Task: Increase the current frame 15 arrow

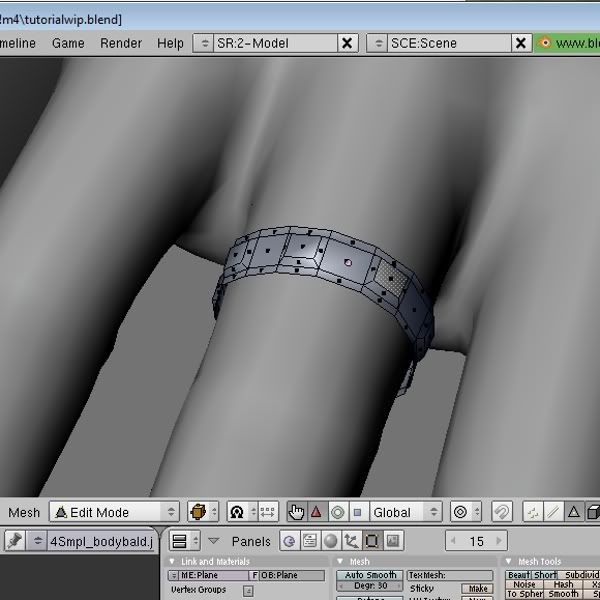Action: (x=499, y=541)
